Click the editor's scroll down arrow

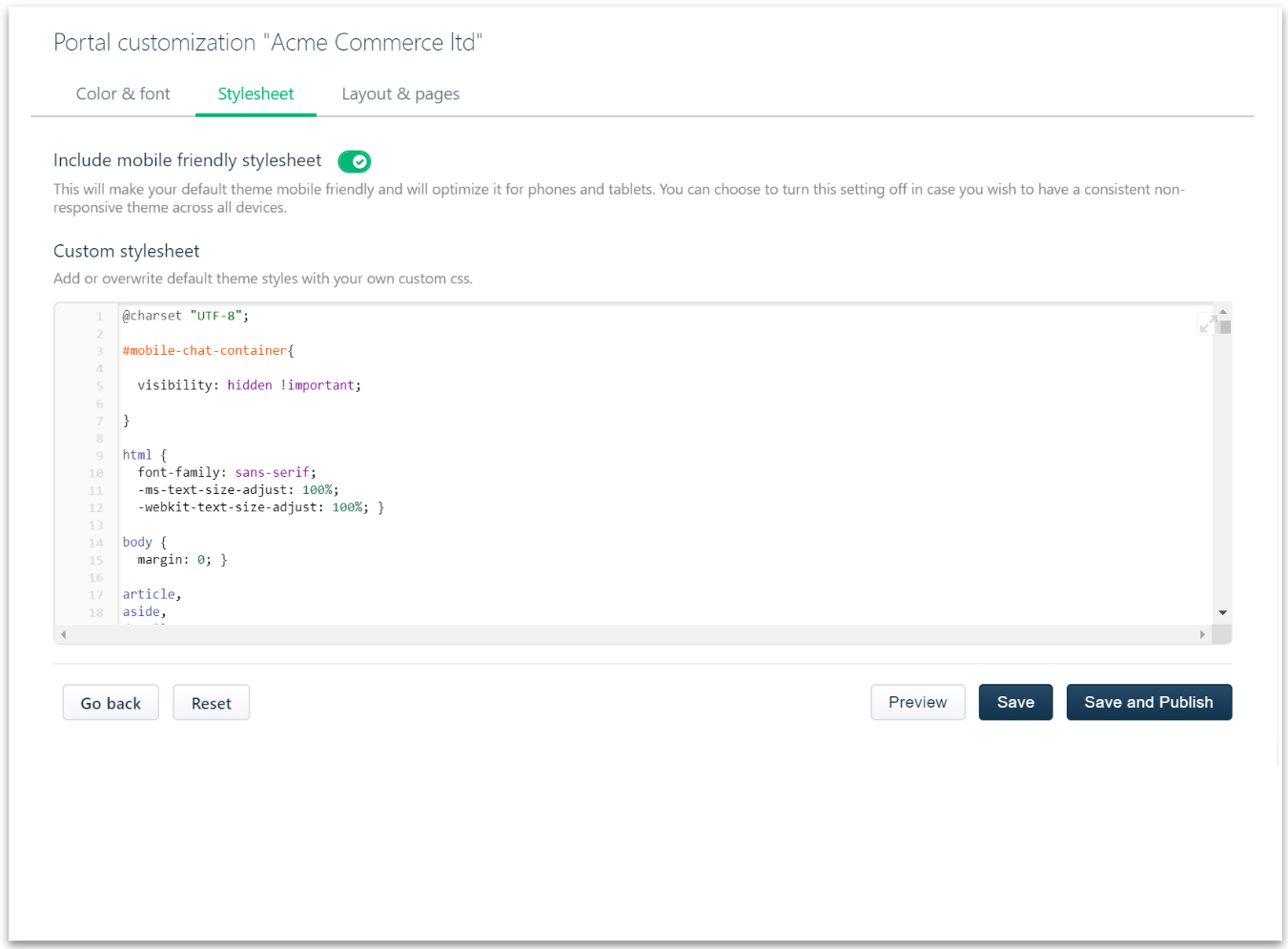[x=1223, y=613]
